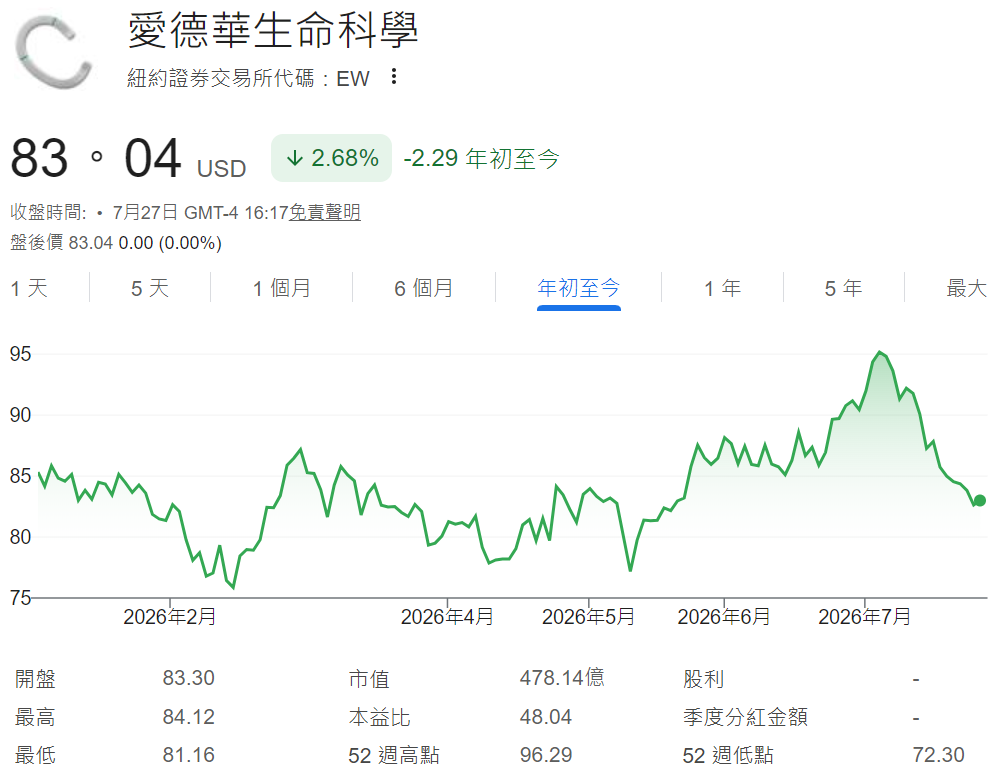
Task: Select the 5 天 time range tab
Action: pos(150,288)
